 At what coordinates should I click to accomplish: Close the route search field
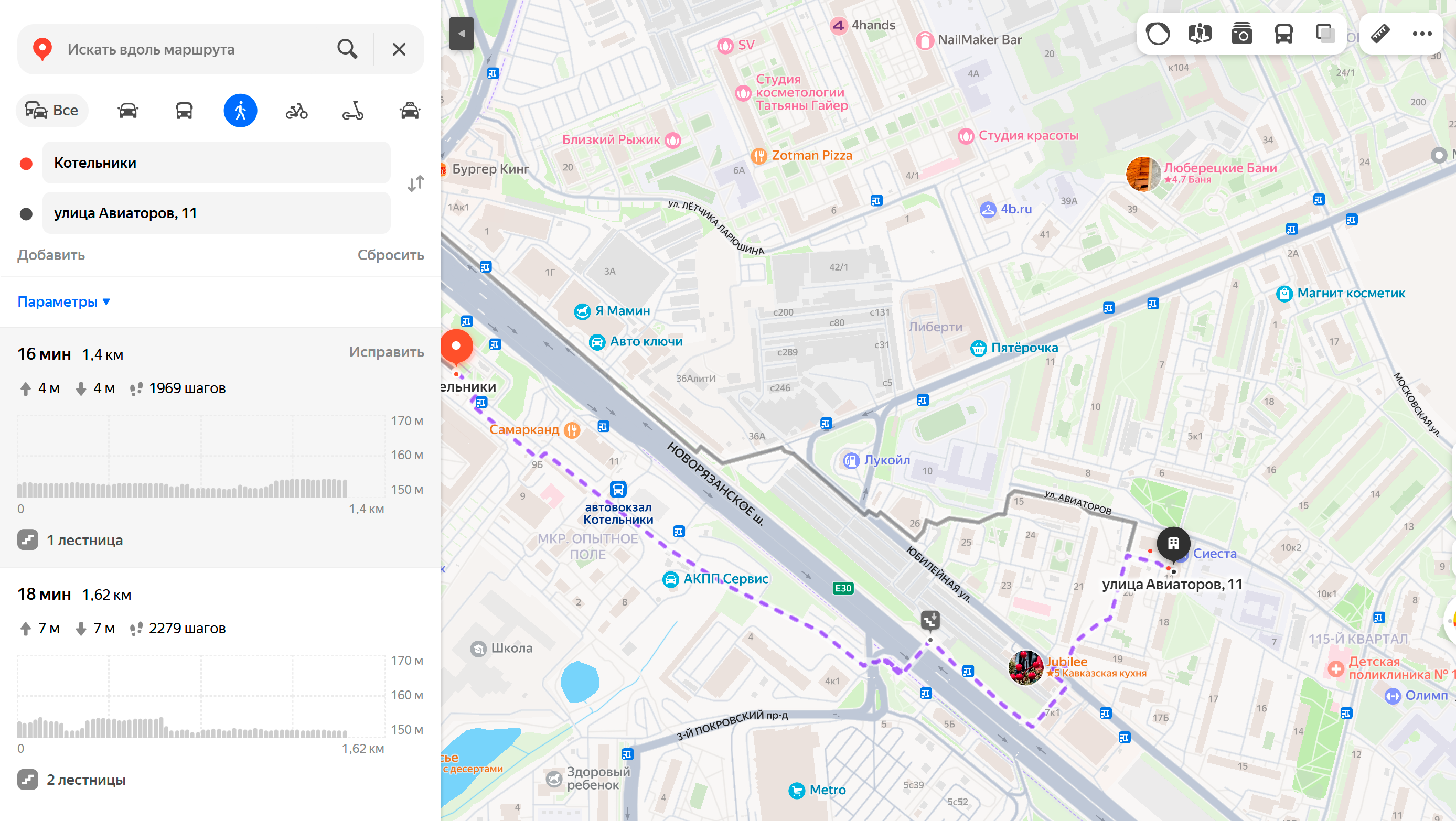[x=399, y=49]
